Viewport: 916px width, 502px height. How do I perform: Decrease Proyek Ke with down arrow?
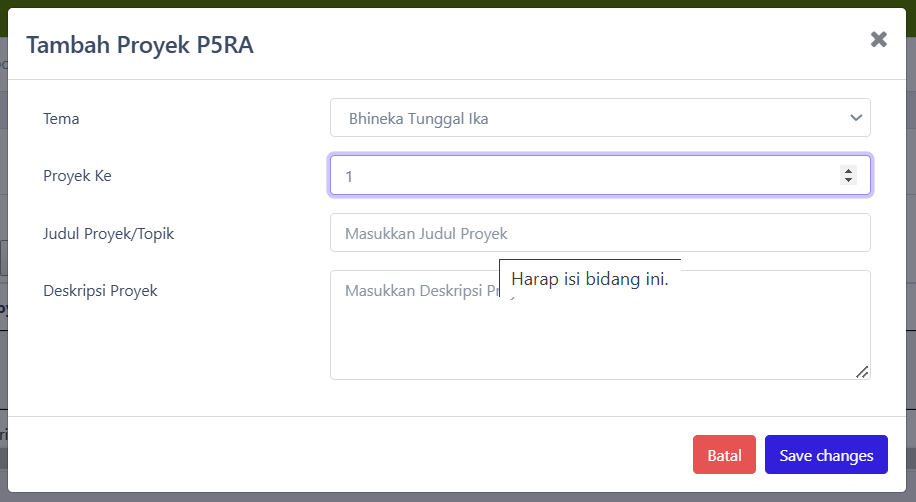click(x=849, y=180)
